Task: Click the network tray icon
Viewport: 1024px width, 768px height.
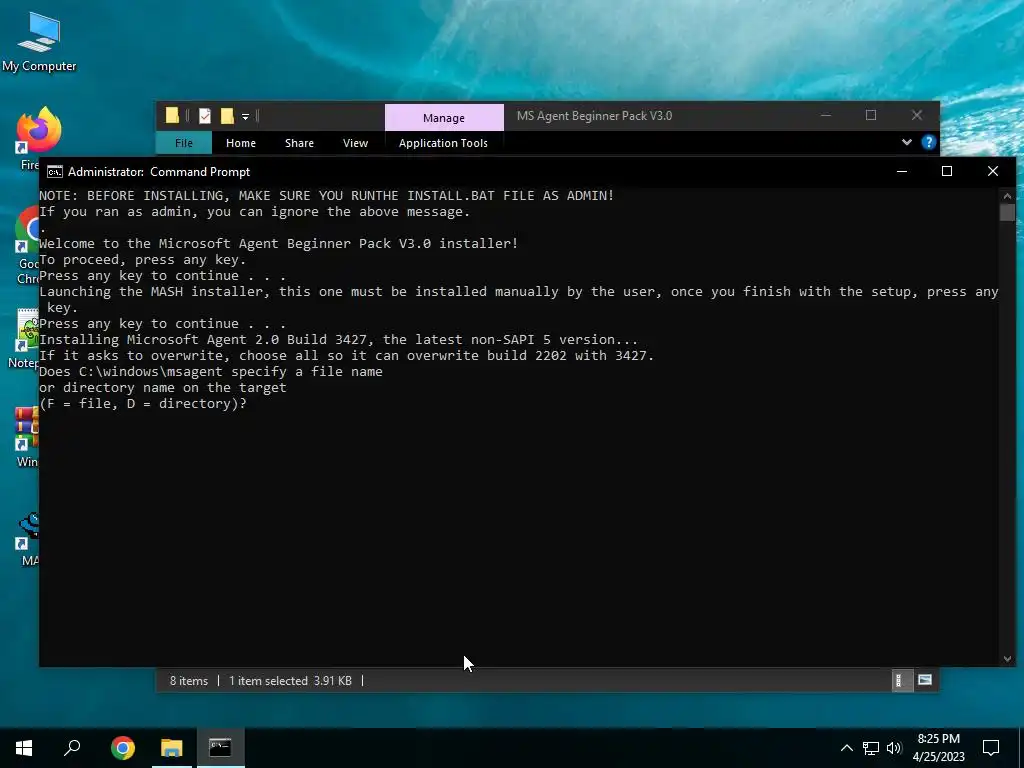Action: 871,748
